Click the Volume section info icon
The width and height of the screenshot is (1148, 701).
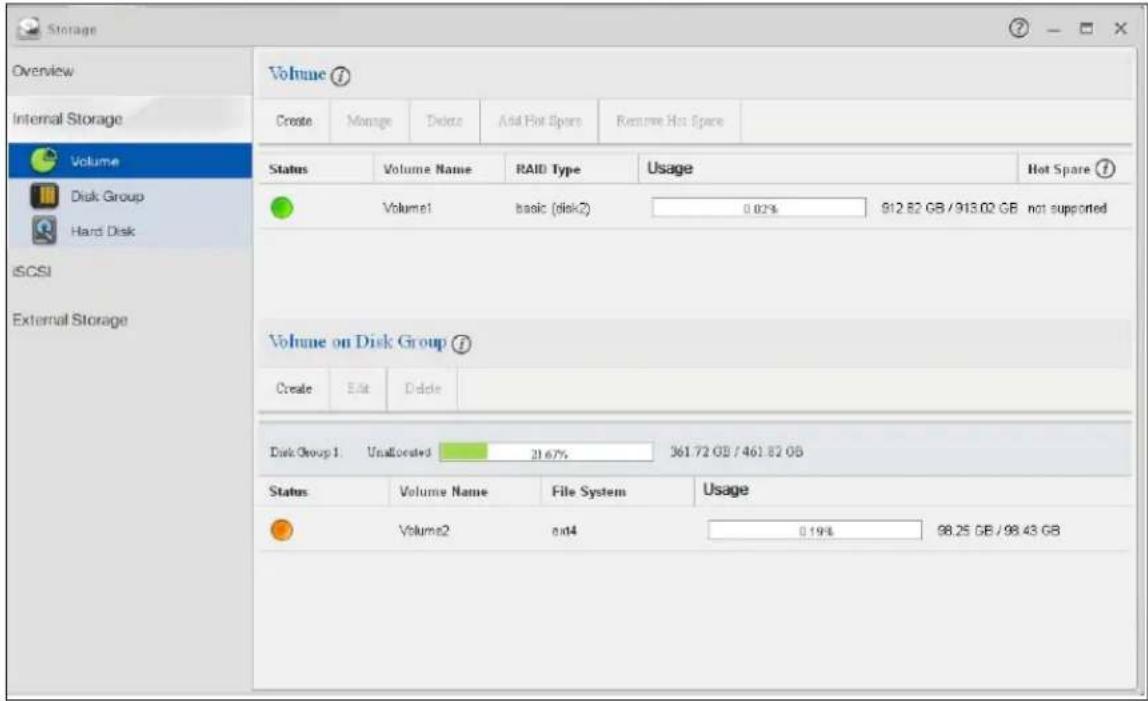340,75
